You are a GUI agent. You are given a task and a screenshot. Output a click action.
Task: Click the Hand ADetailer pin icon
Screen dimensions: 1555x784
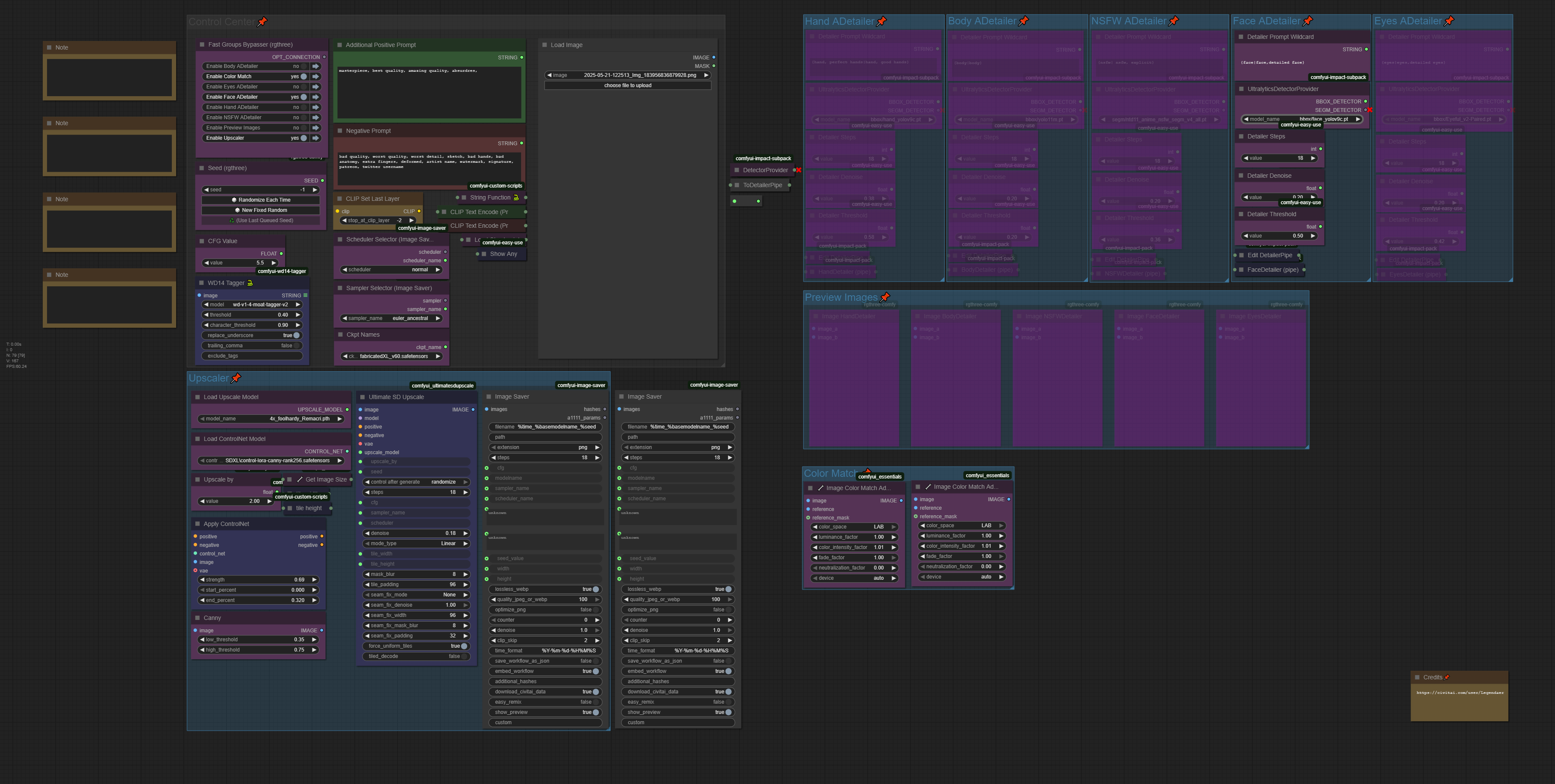(881, 21)
